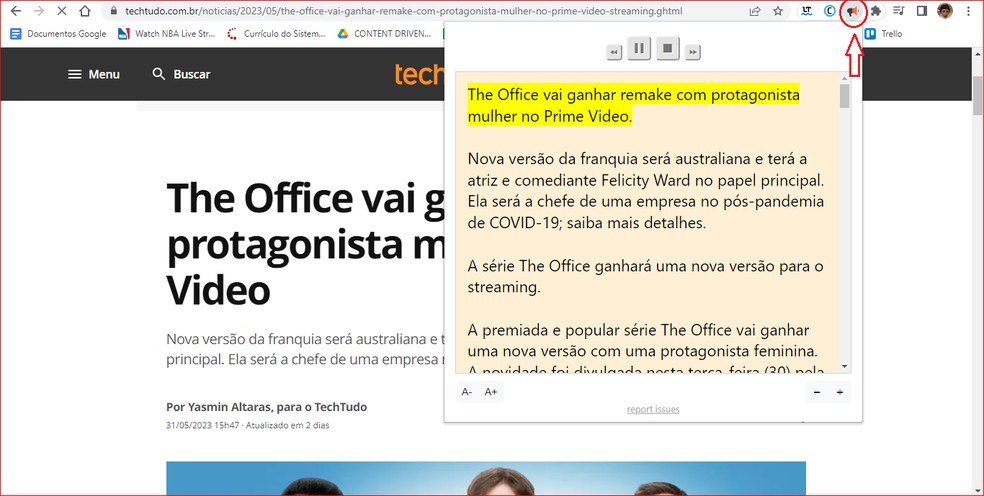Click the date text '31/05/2023 15h47'
Screen dimensions: 984x496
[203, 425]
